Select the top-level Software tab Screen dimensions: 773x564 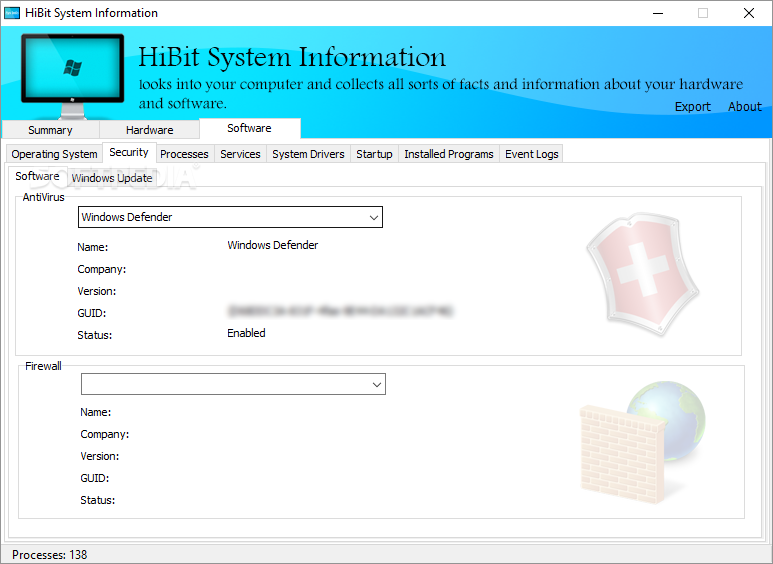249,128
